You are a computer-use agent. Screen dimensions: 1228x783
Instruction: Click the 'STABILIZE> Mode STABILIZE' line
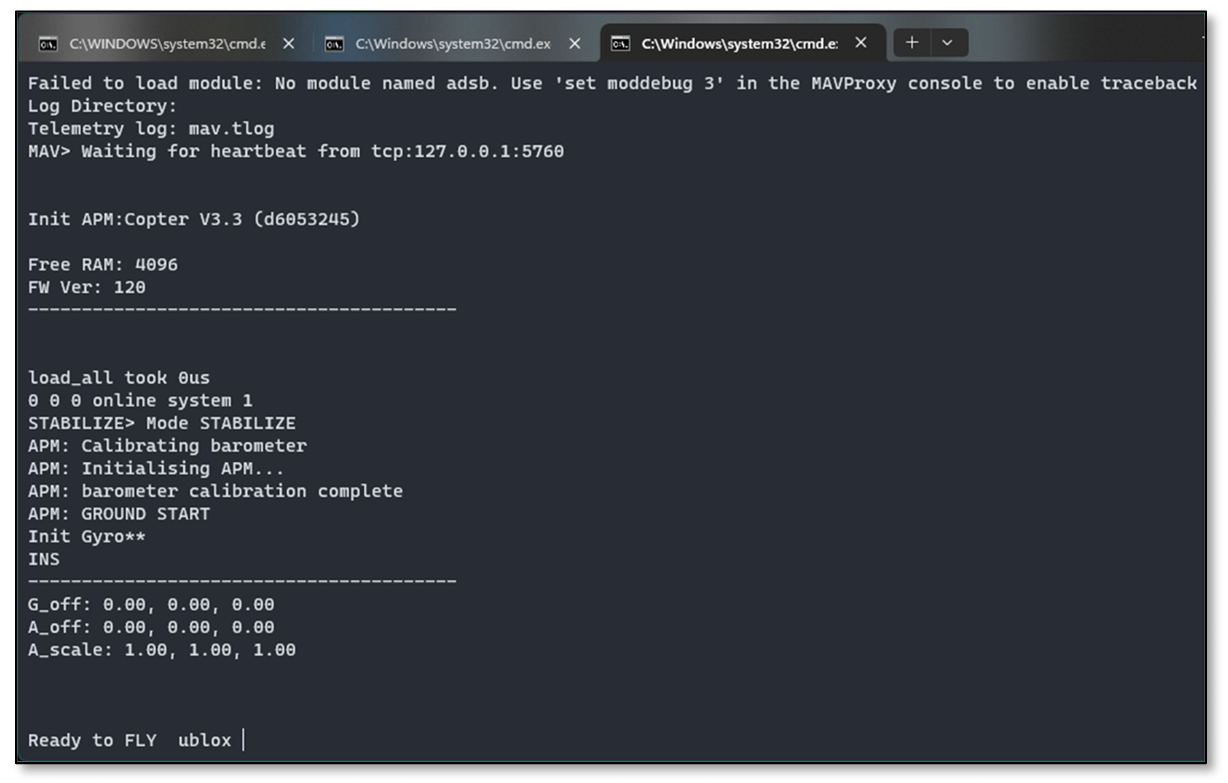161,423
